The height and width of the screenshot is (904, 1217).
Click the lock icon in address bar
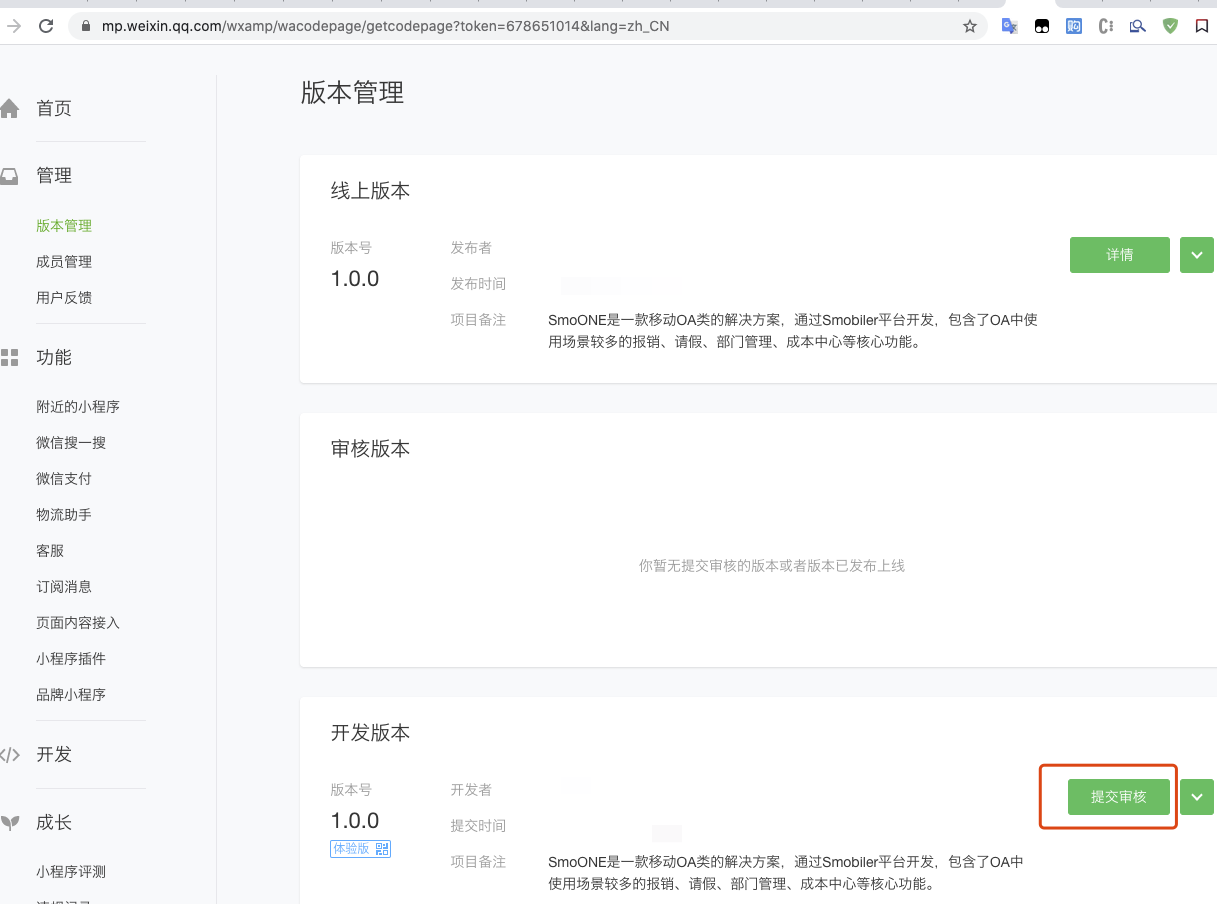pyautogui.click(x=85, y=27)
